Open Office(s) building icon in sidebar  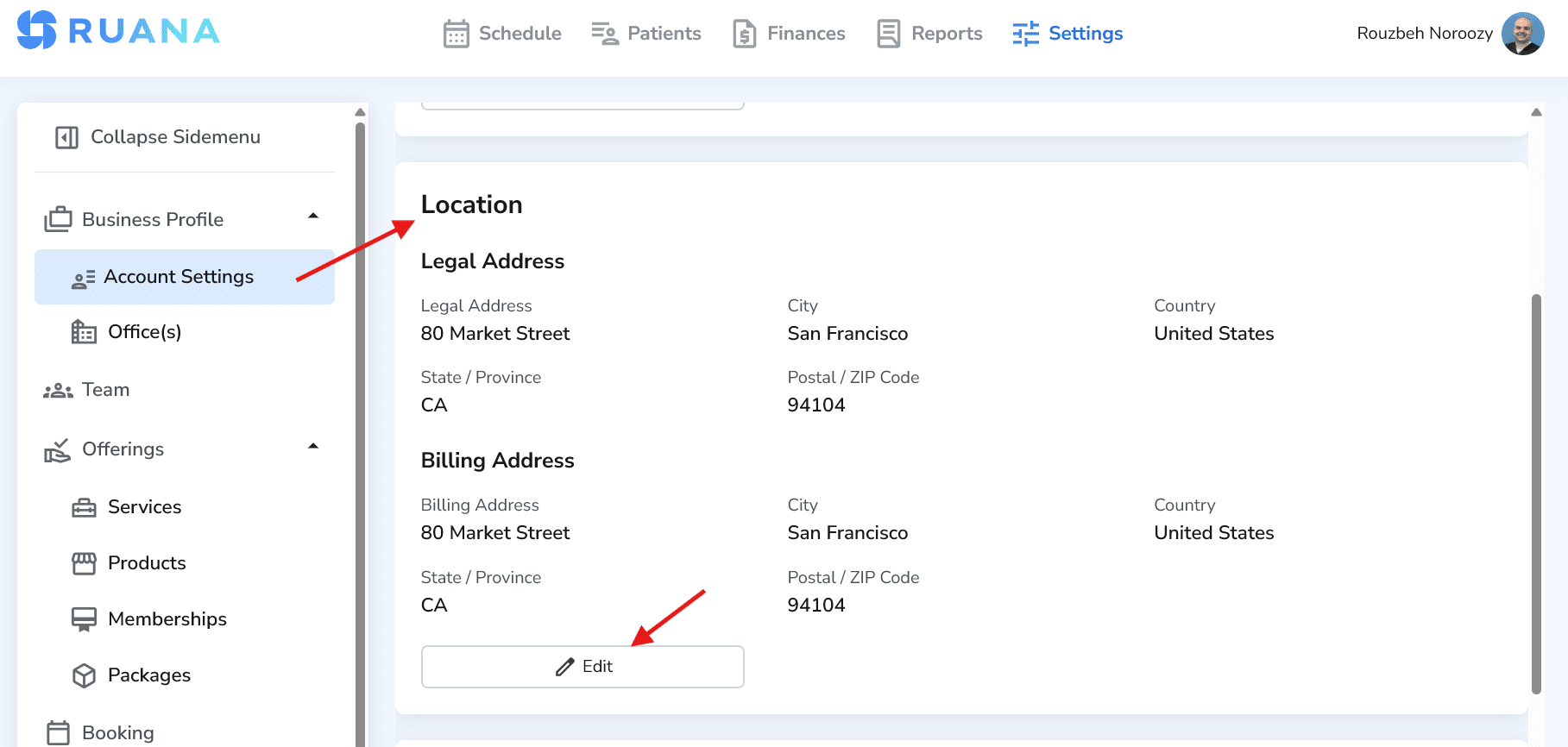84,332
